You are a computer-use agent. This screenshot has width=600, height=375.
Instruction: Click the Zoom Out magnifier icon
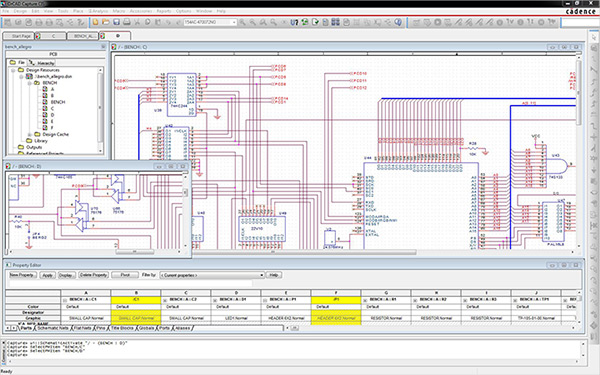253,22
